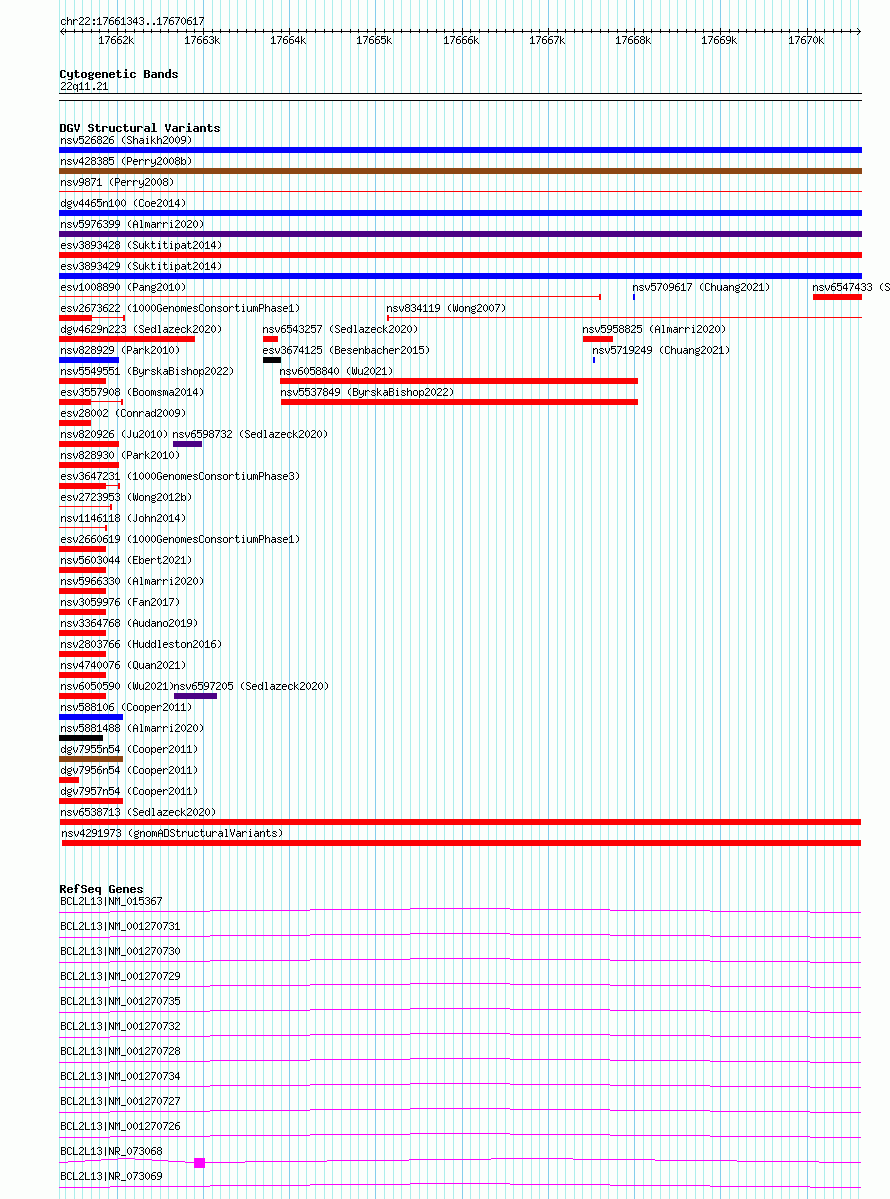Select dgv7957n54 (Cooper2011) label
The image size is (890, 1199).
pyautogui.click(x=129, y=792)
